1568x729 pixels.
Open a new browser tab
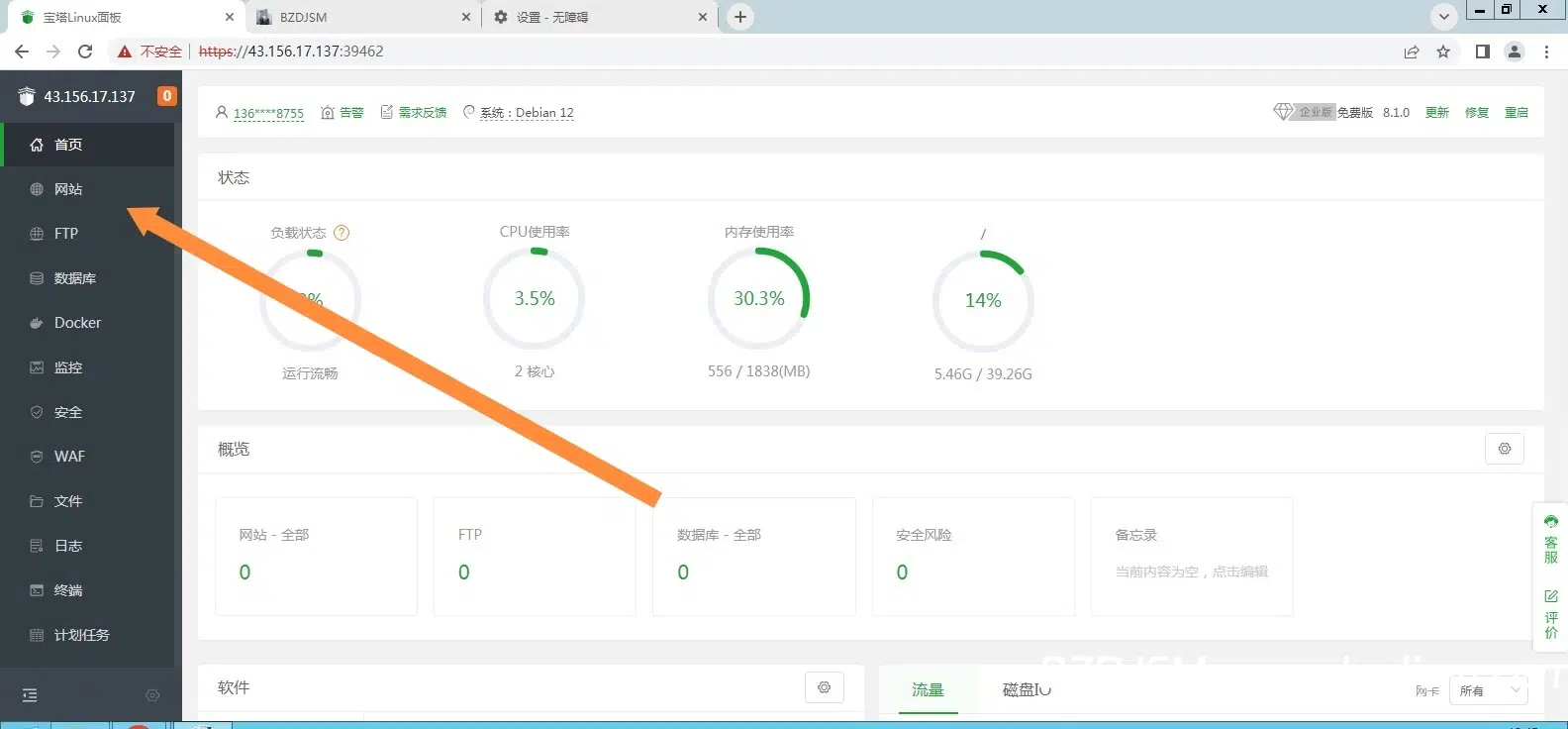(739, 17)
